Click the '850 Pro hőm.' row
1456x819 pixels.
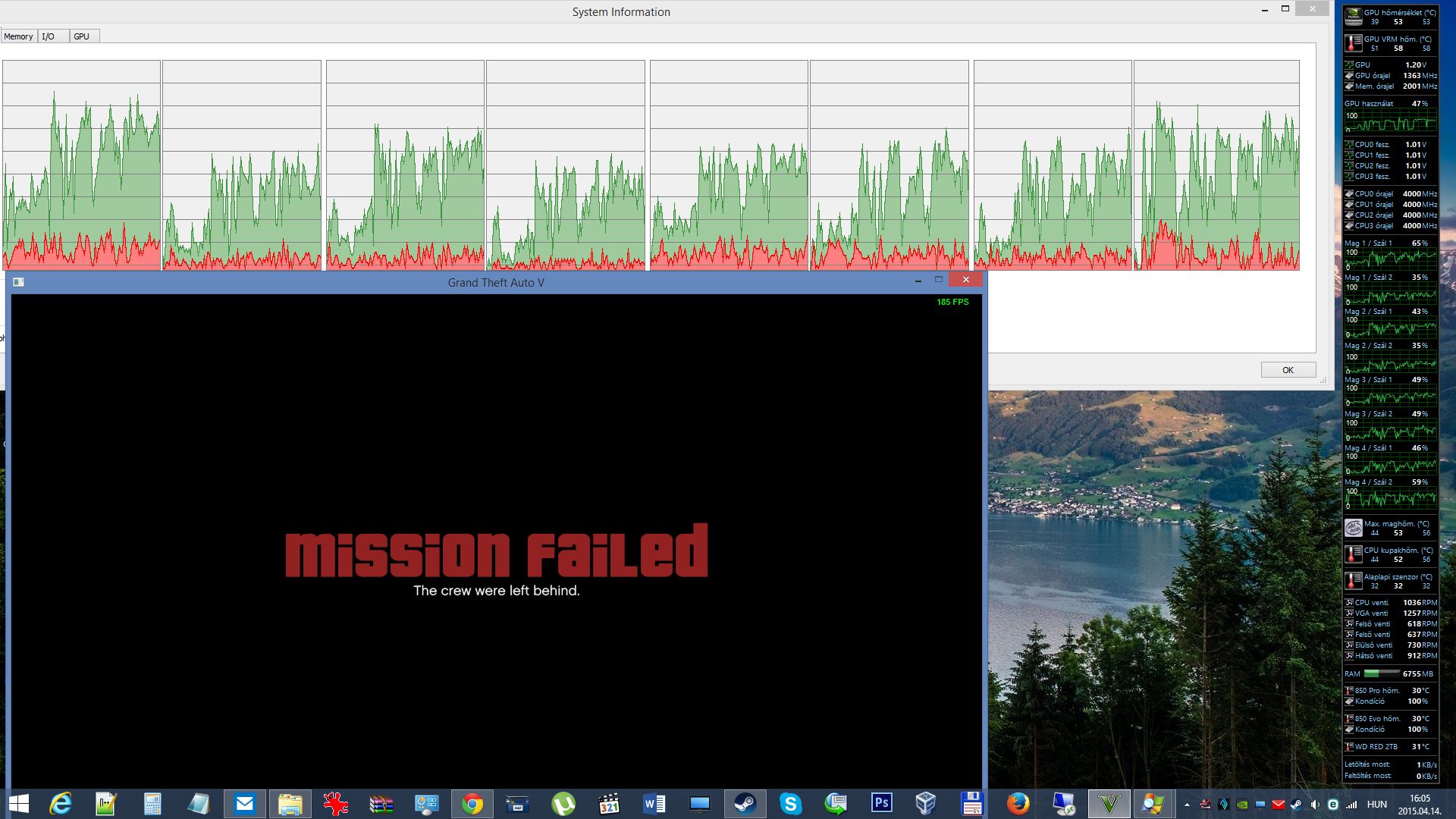click(1391, 691)
